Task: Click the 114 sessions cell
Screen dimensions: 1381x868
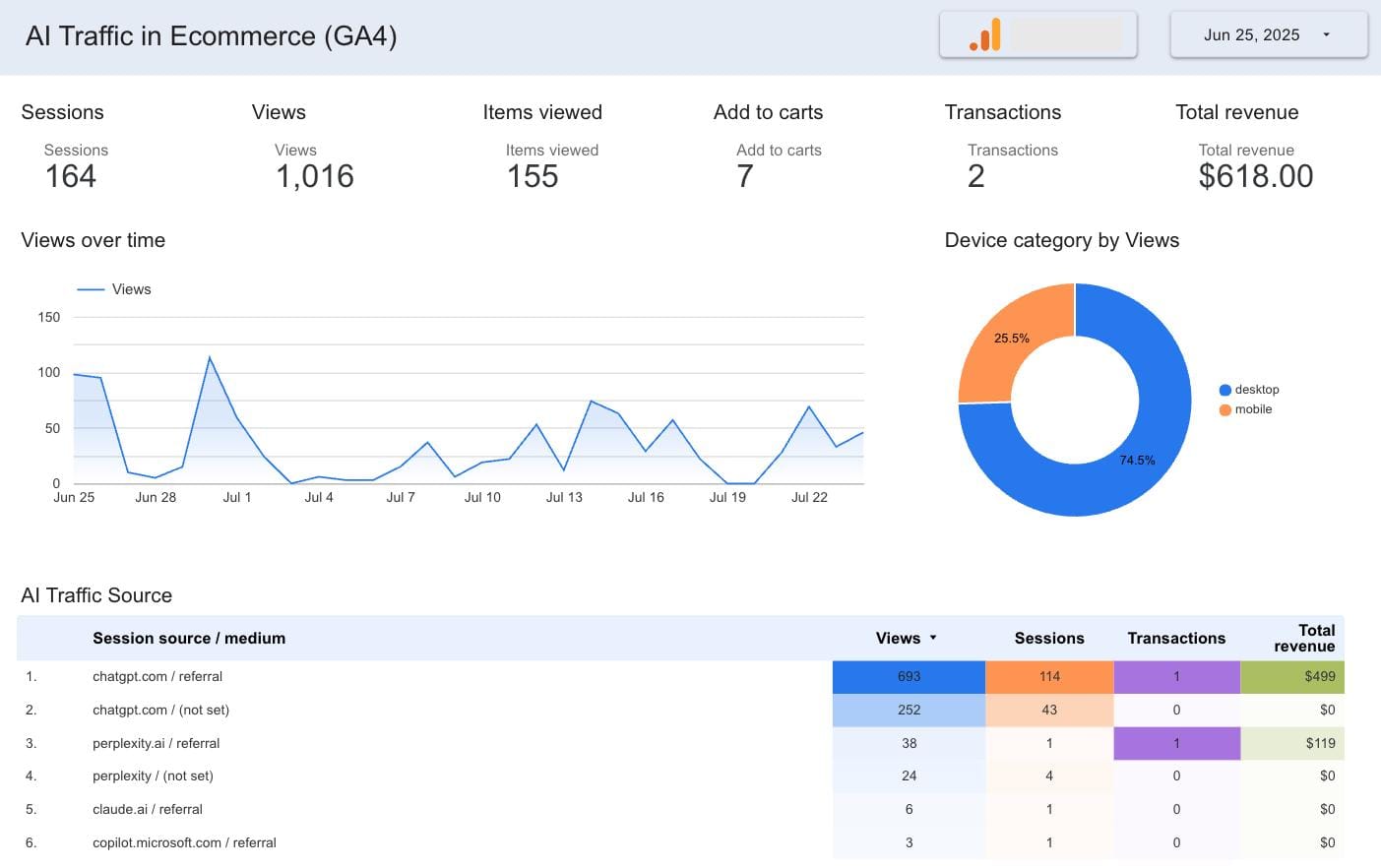Action: [1049, 677]
